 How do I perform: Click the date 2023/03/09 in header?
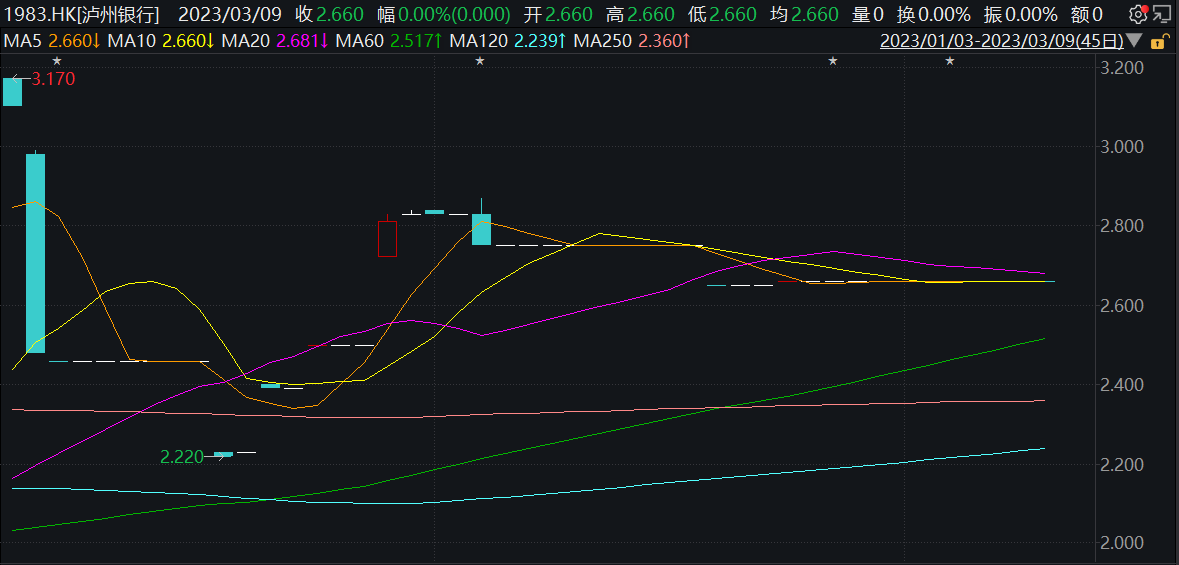[232, 14]
